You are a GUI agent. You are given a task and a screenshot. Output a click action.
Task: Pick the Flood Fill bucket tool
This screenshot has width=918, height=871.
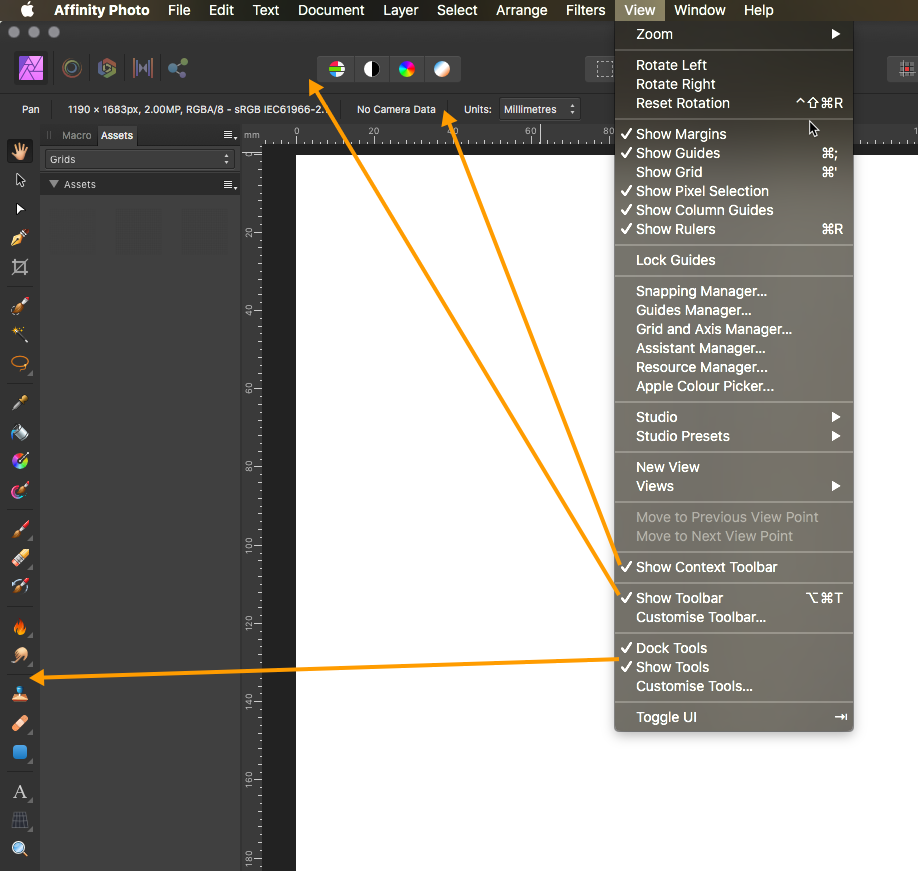tap(19, 432)
